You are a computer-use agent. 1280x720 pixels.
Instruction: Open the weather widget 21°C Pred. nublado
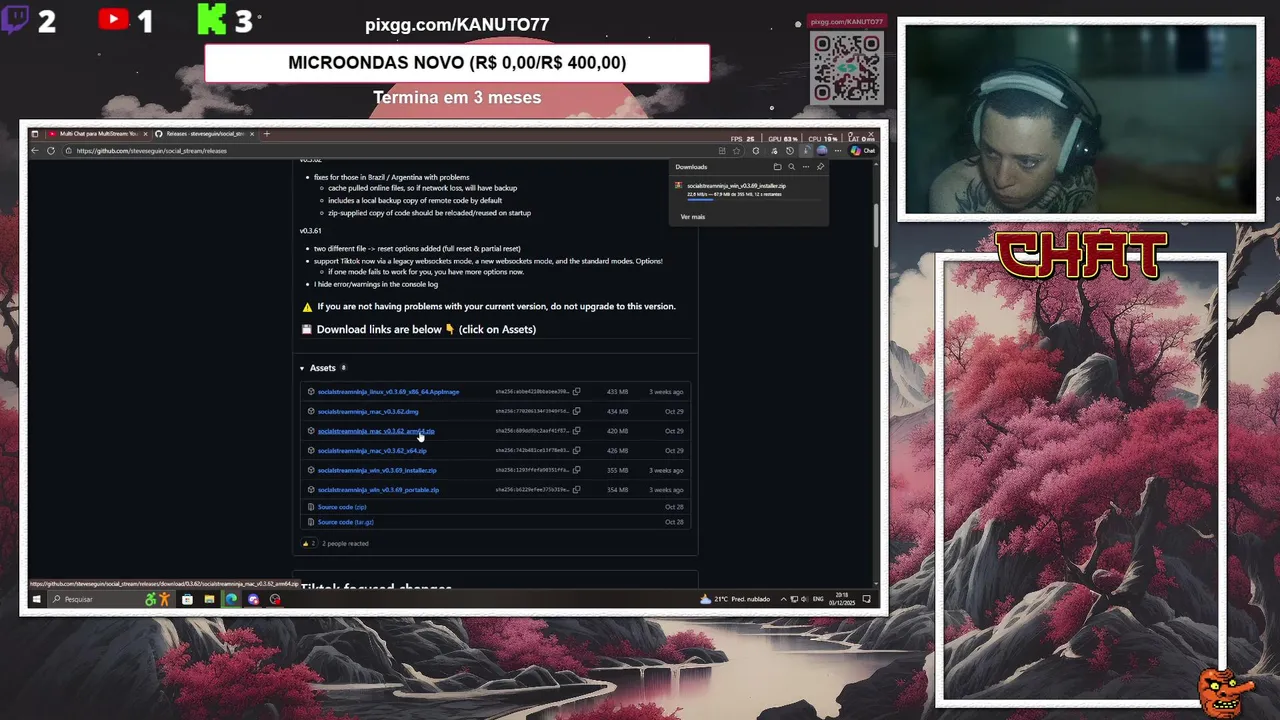tap(735, 599)
